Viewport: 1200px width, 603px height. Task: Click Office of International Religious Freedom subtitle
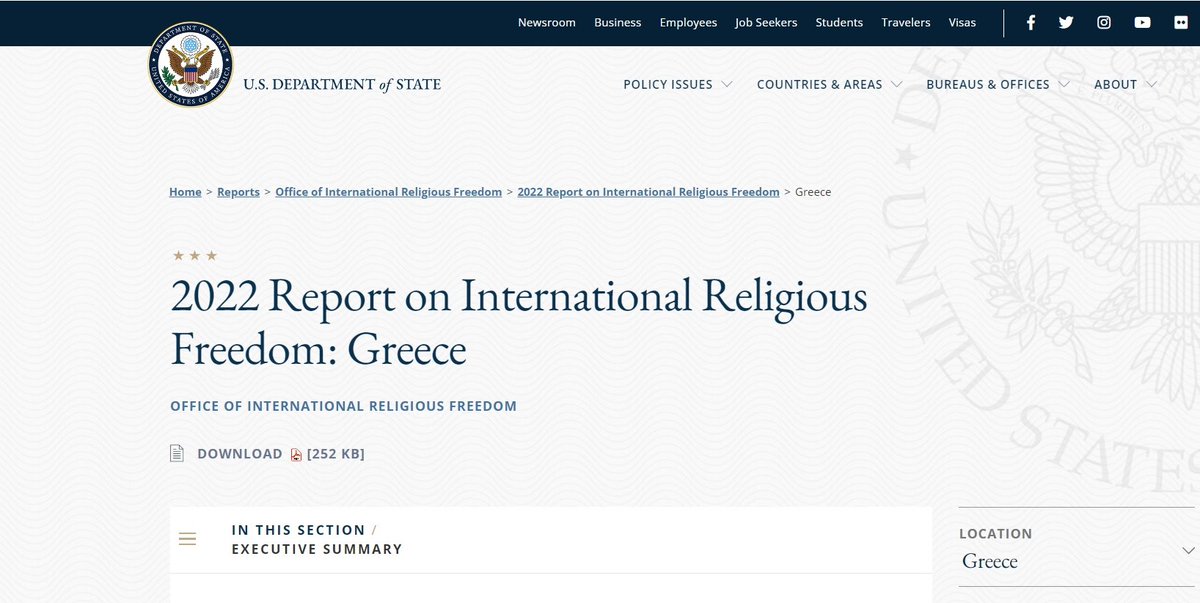pyautogui.click(x=344, y=406)
